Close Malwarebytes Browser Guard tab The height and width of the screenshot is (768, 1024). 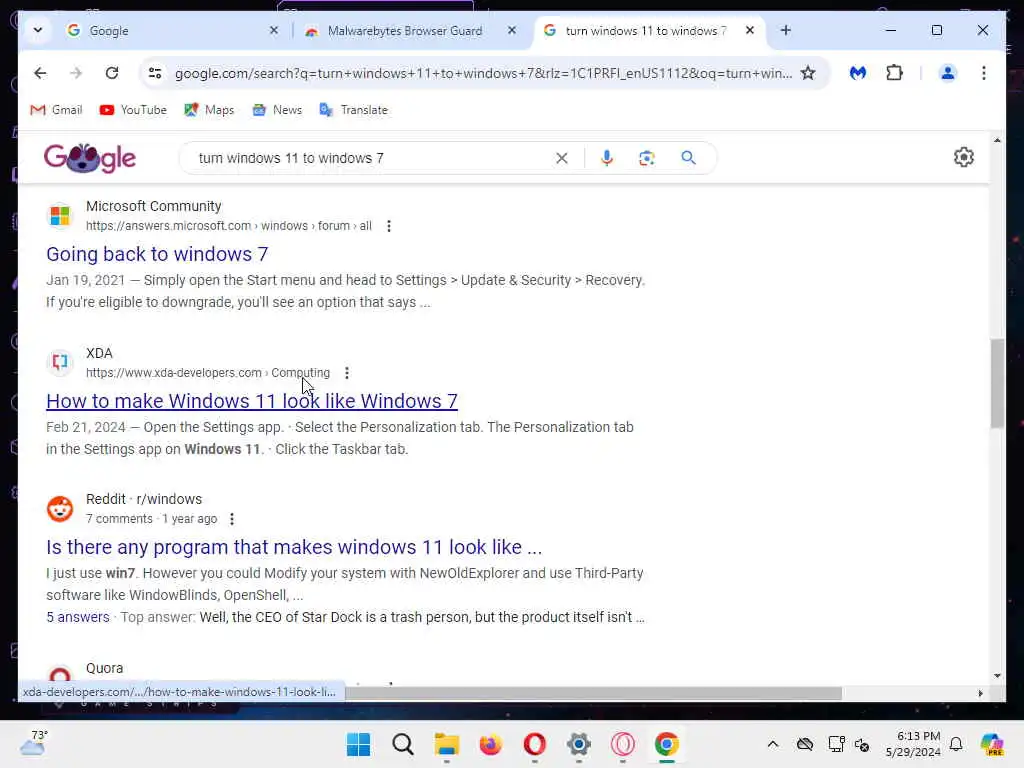click(x=512, y=30)
